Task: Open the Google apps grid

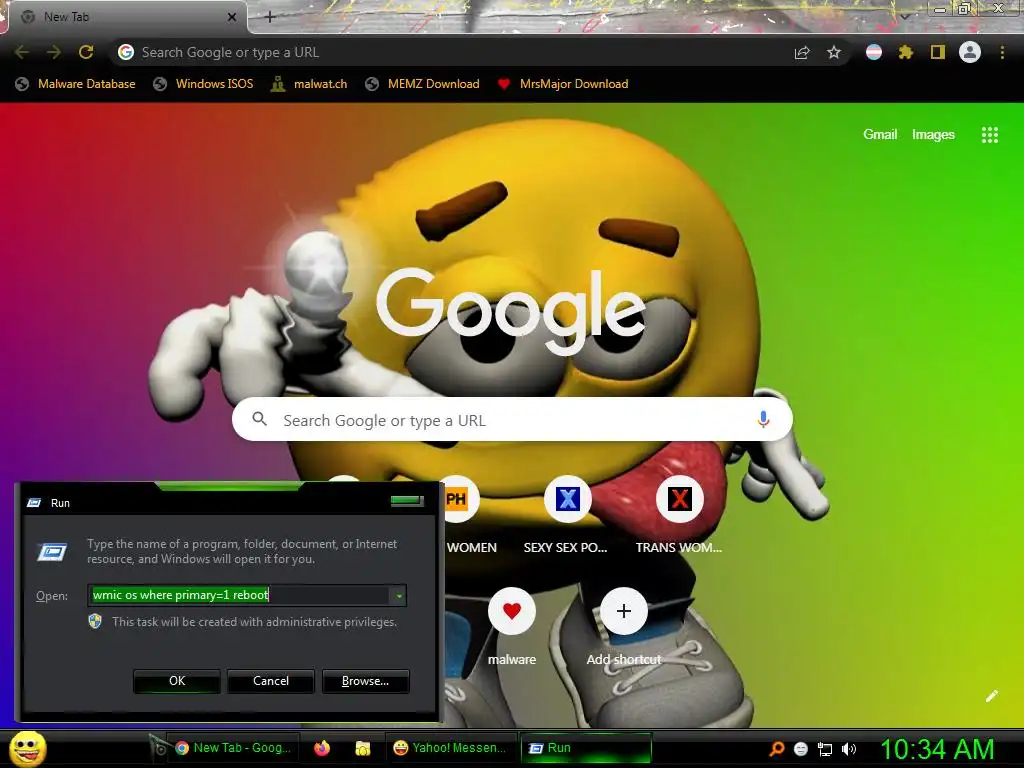Action: click(990, 135)
